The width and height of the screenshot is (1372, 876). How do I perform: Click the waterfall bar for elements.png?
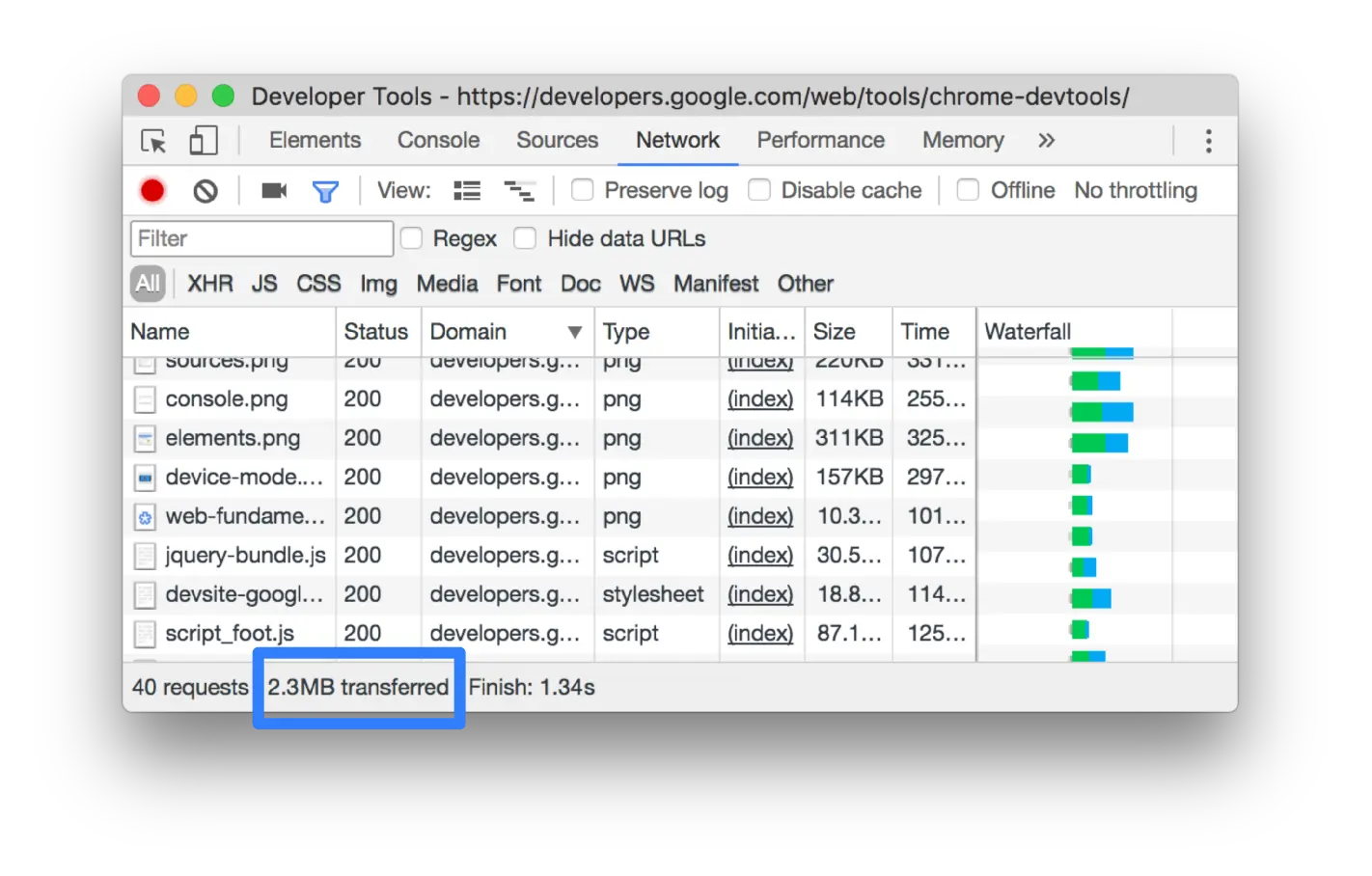[1099, 443]
